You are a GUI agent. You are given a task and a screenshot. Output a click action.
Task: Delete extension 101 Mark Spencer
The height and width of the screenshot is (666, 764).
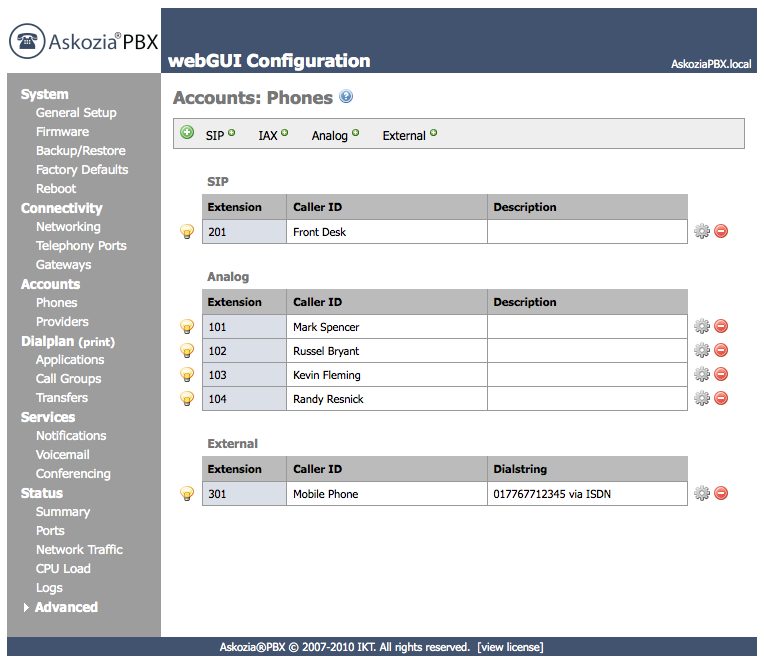coord(721,326)
